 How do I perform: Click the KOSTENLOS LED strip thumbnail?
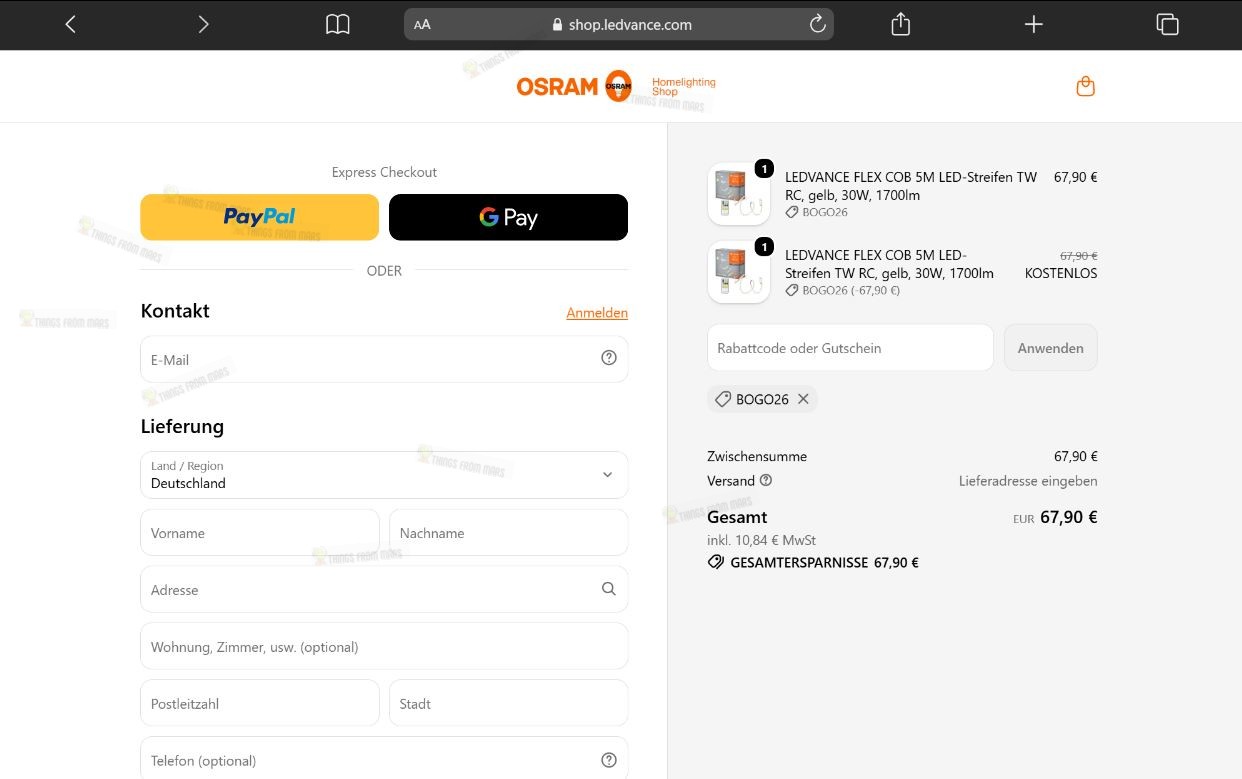pos(739,272)
